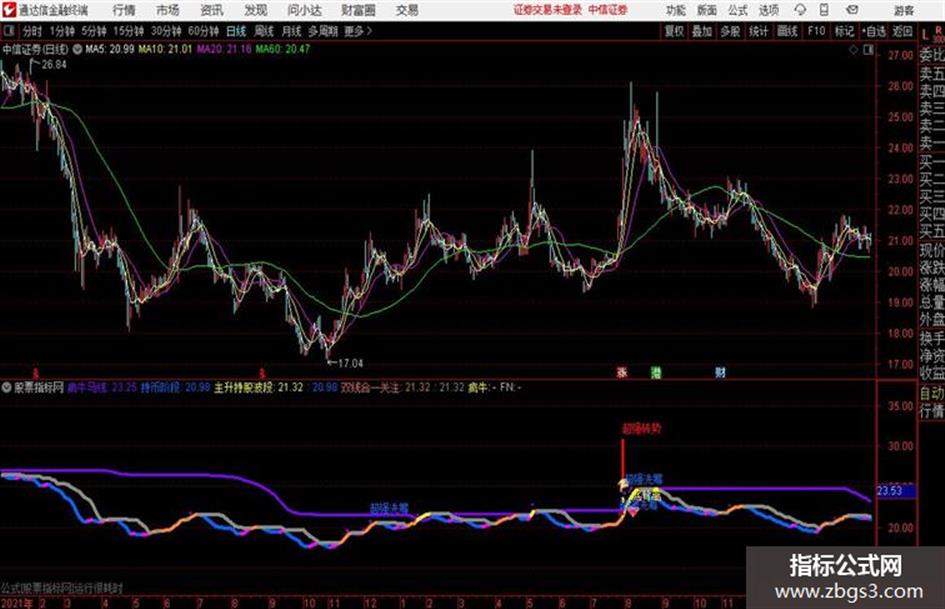Click the red 超强转势 signal label
This screenshot has height=609, width=945.
click(x=642, y=429)
